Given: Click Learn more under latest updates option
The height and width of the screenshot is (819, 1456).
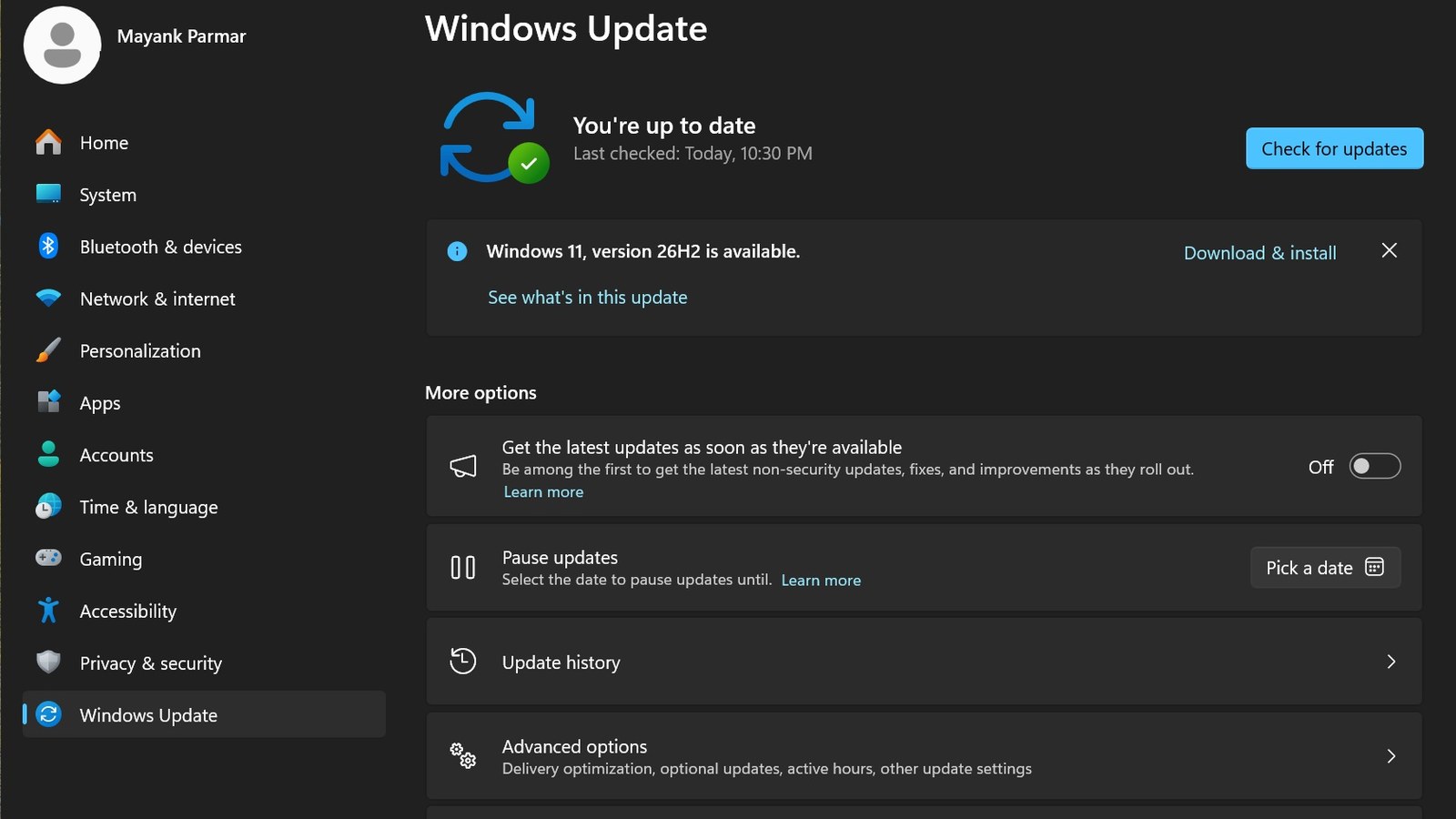Looking at the screenshot, I should 543,491.
